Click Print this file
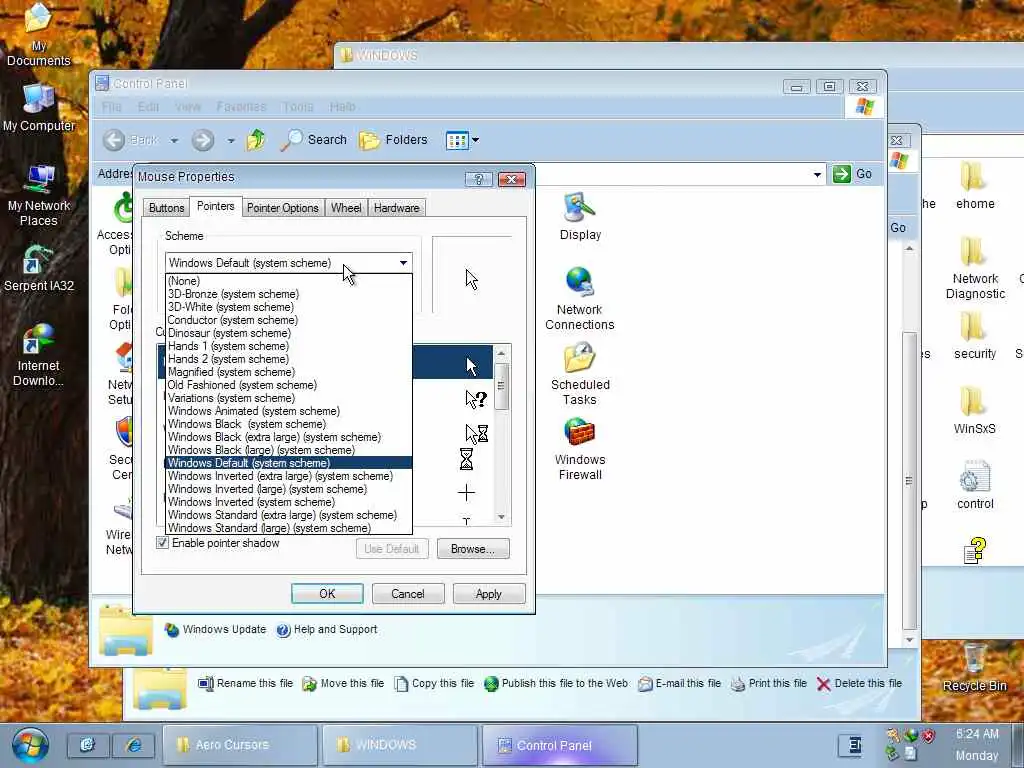 pyautogui.click(x=769, y=683)
